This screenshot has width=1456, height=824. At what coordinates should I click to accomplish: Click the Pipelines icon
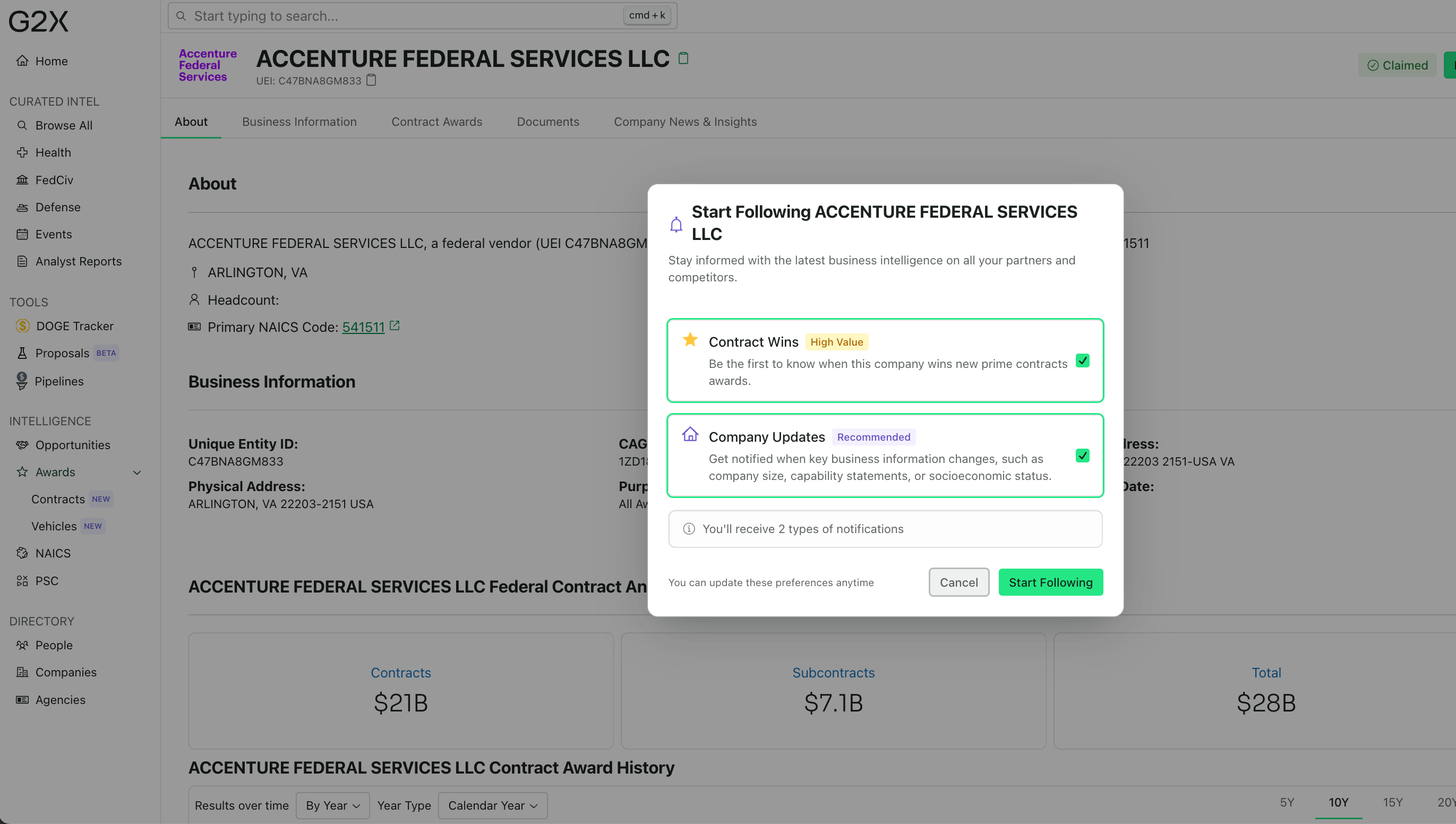(21, 381)
